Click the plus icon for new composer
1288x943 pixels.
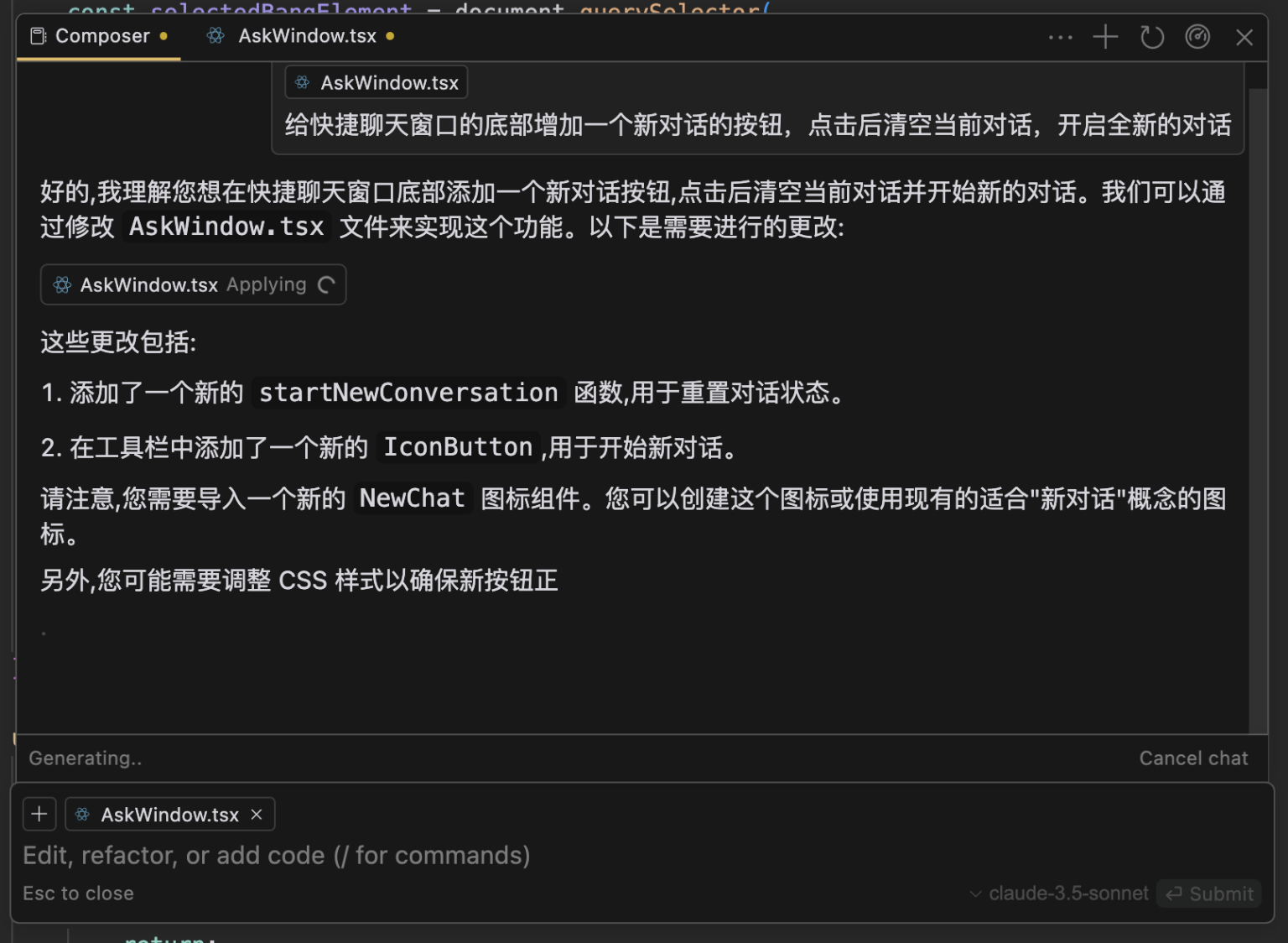[x=1105, y=37]
